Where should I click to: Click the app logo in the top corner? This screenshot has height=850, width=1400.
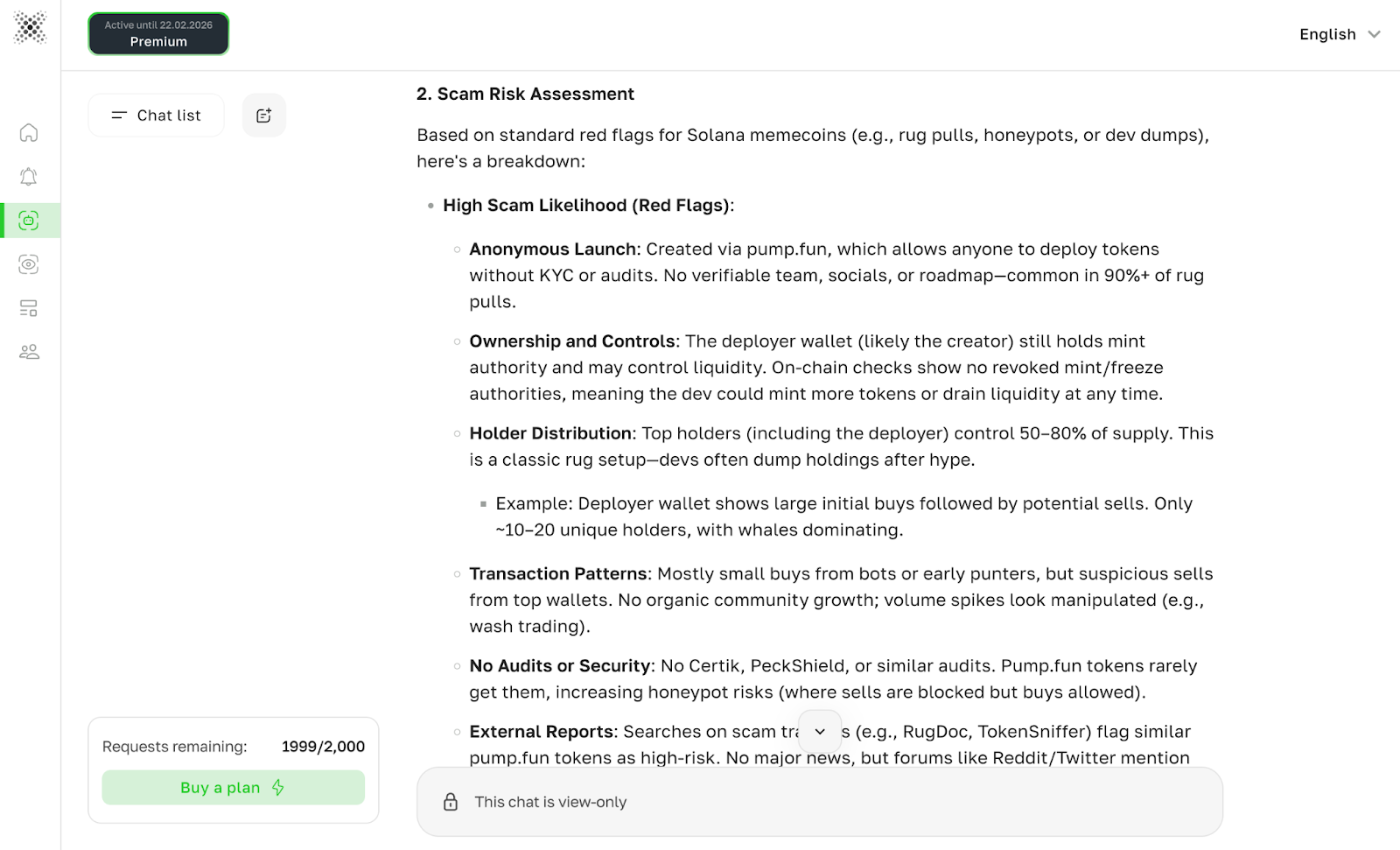coord(29,29)
